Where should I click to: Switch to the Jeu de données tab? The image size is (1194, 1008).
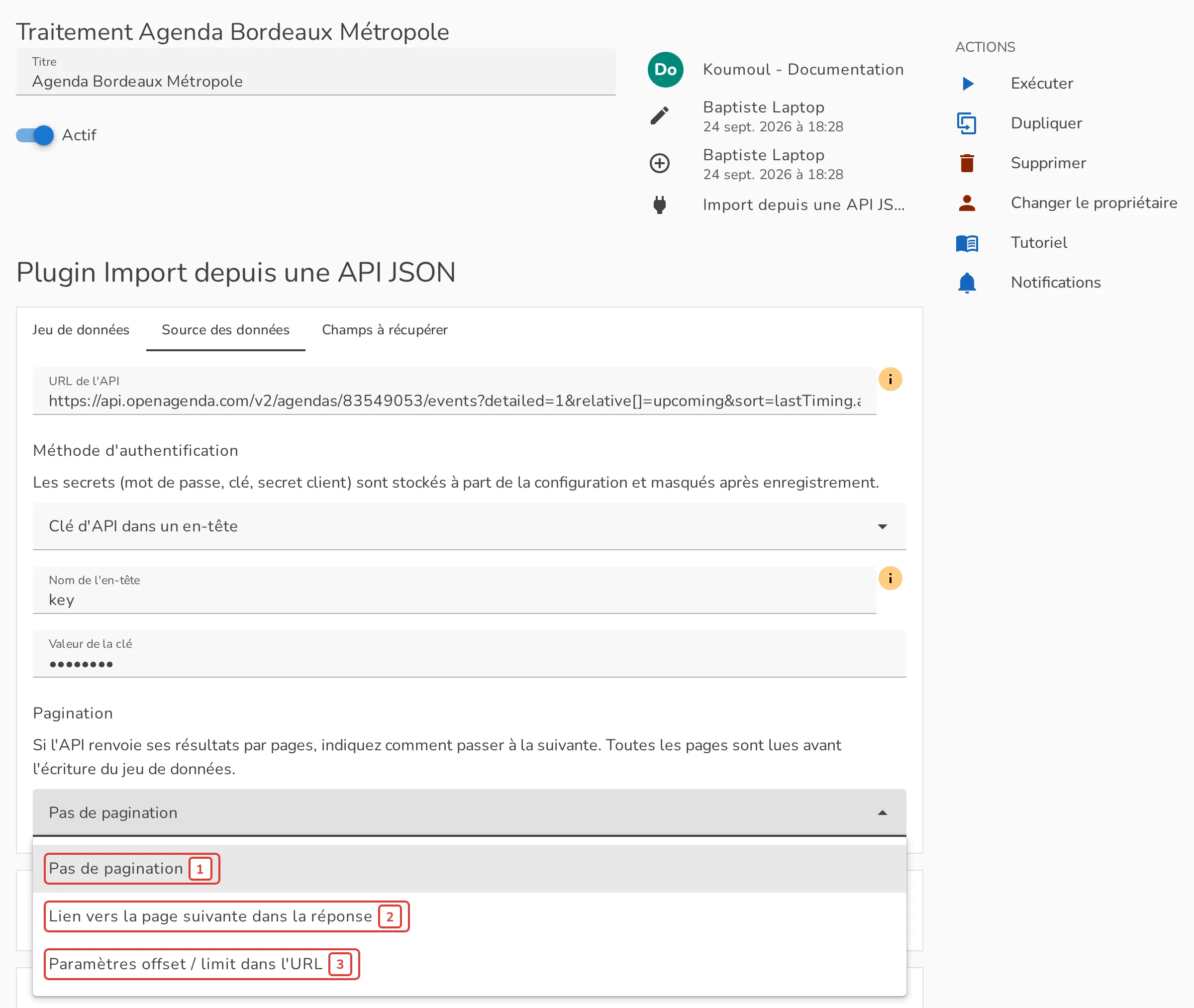point(81,330)
